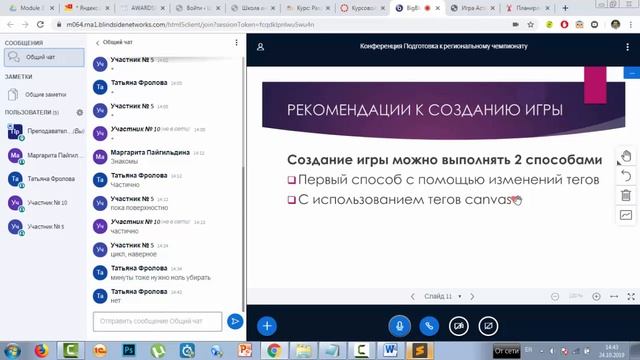Click the chat message input field

click(158, 322)
